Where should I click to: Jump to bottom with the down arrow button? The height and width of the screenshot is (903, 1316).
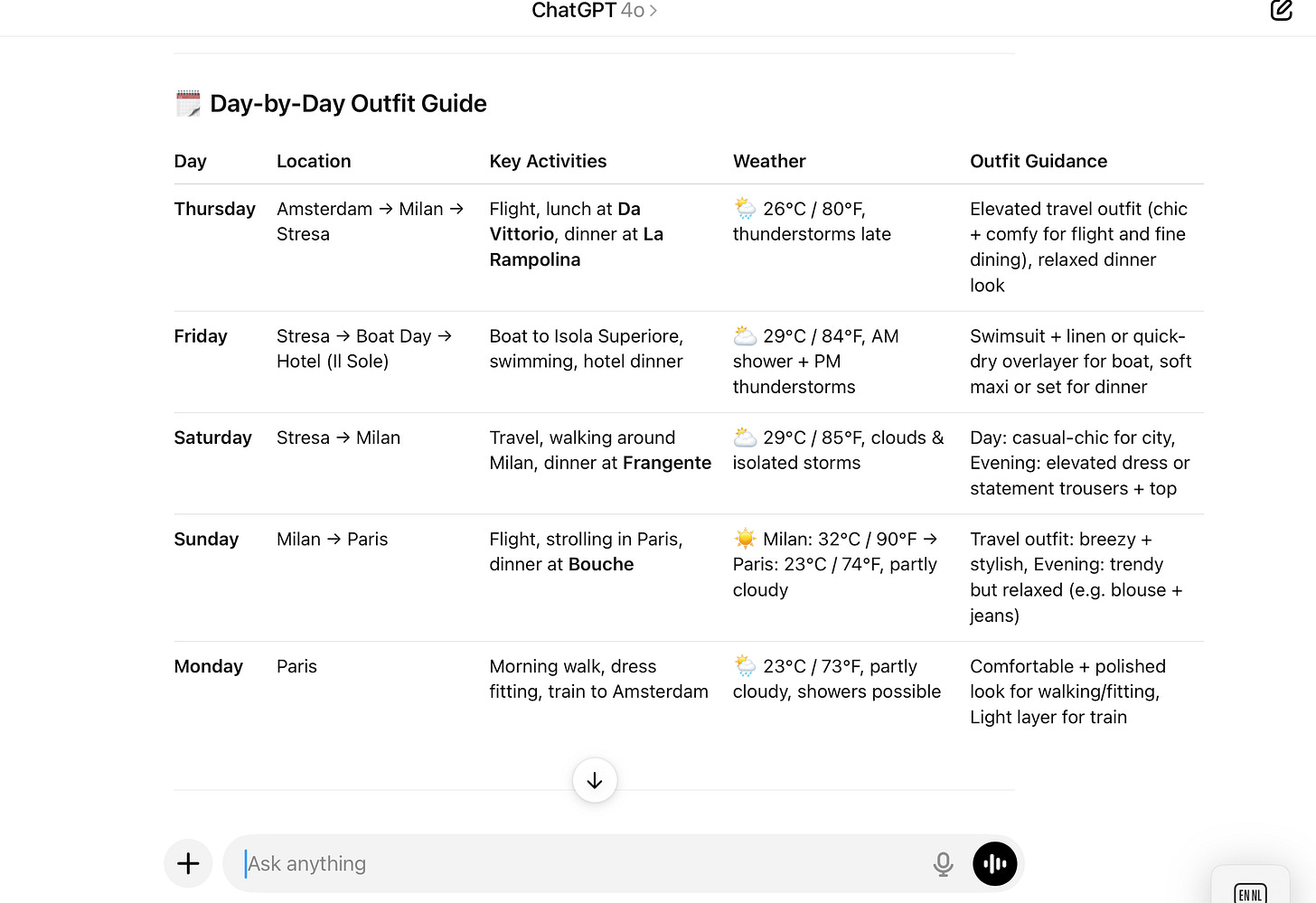click(595, 781)
